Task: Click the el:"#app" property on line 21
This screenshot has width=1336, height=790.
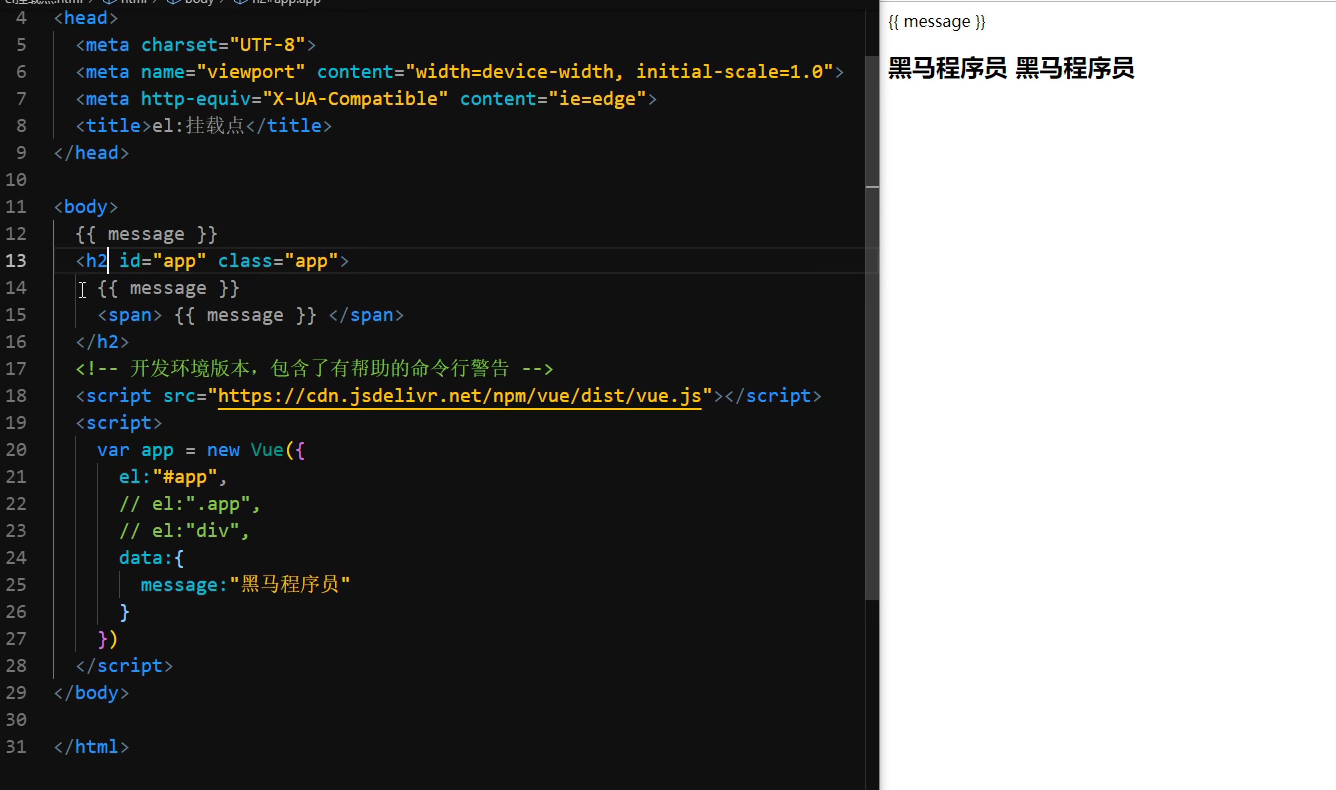Action: (x=173, y=477)
